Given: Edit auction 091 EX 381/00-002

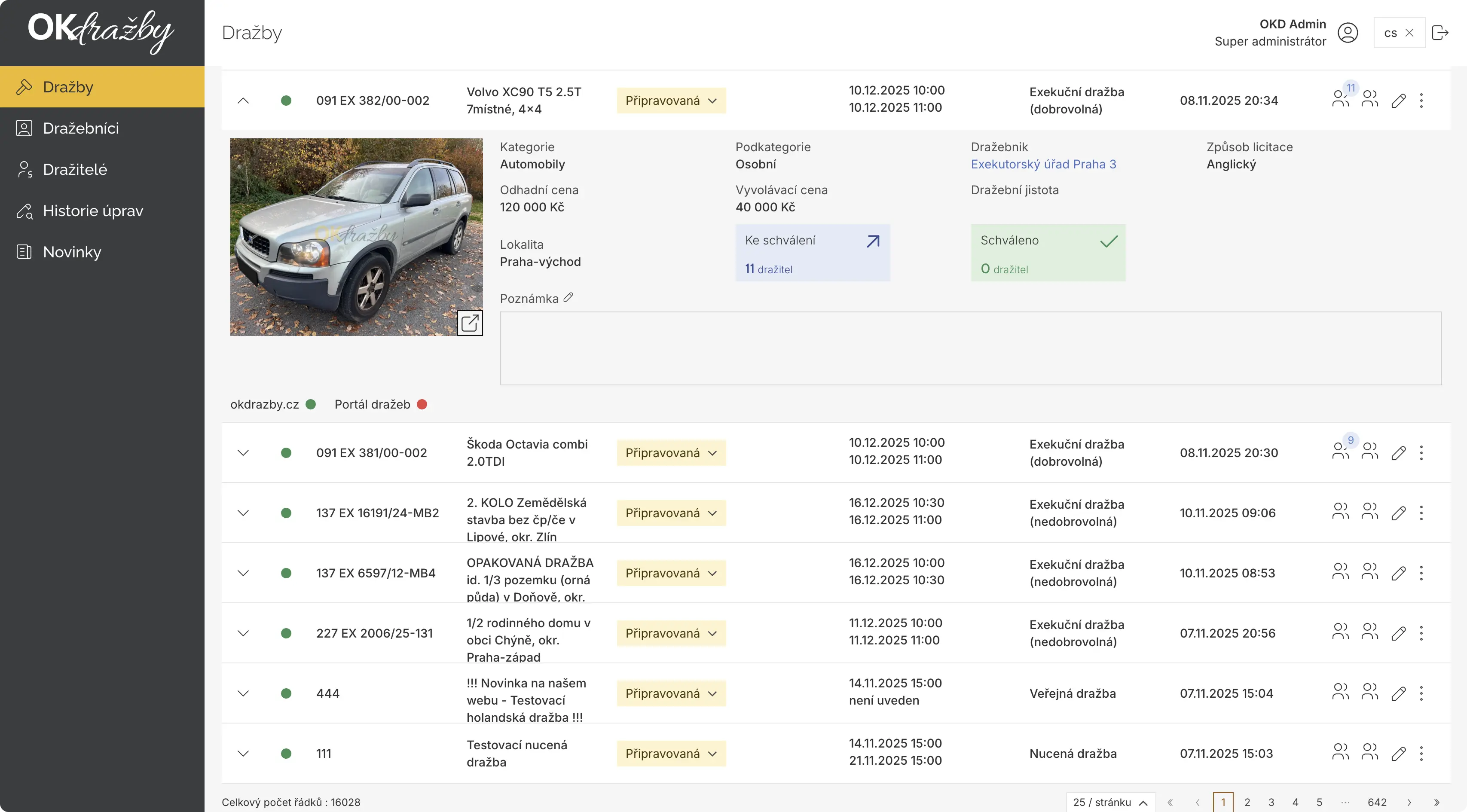Looking at the screenshot, I should click(x=1399, y=453).
